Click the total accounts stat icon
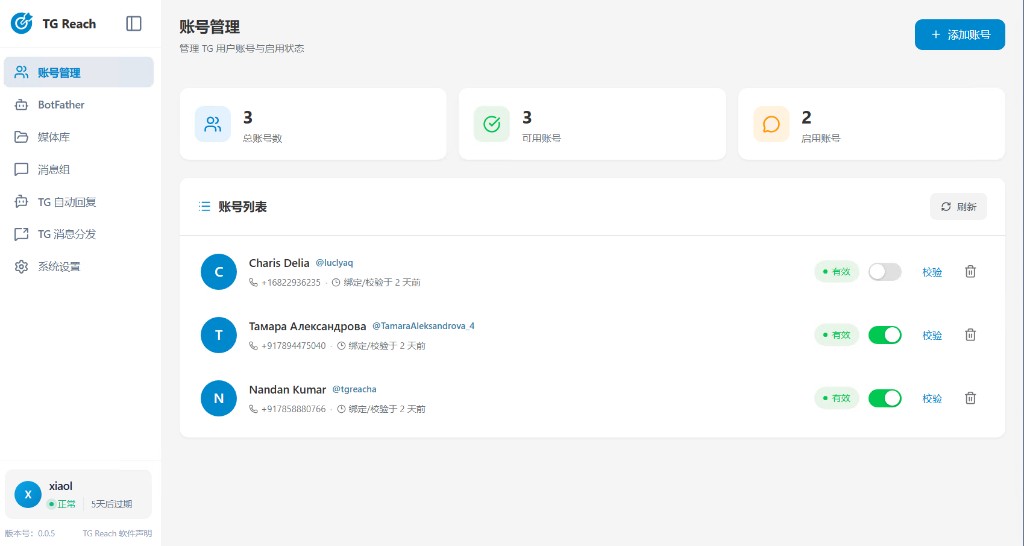1024x546 pixels. [213, 125]
